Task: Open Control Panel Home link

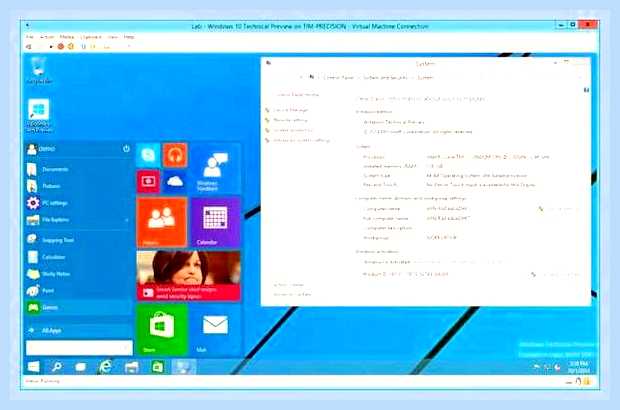Action: (297, 95)
